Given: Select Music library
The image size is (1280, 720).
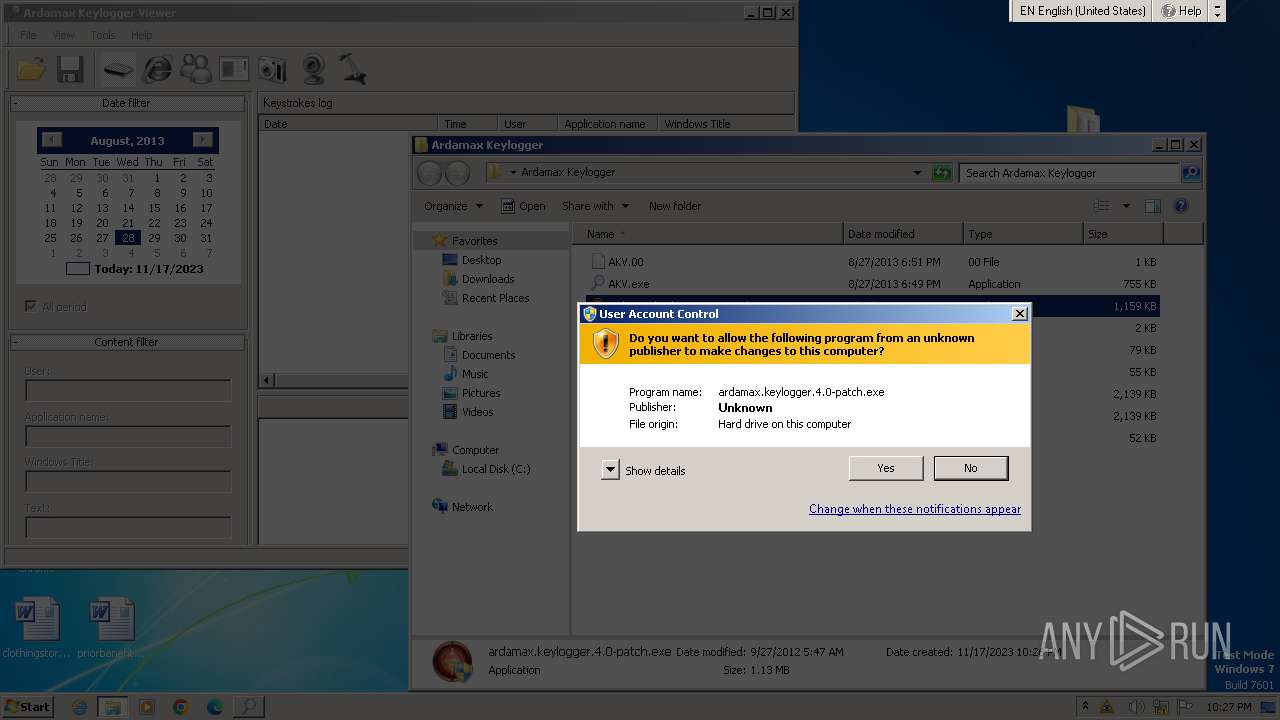Looking at the screenshot, I should click(x=475, y=374).
